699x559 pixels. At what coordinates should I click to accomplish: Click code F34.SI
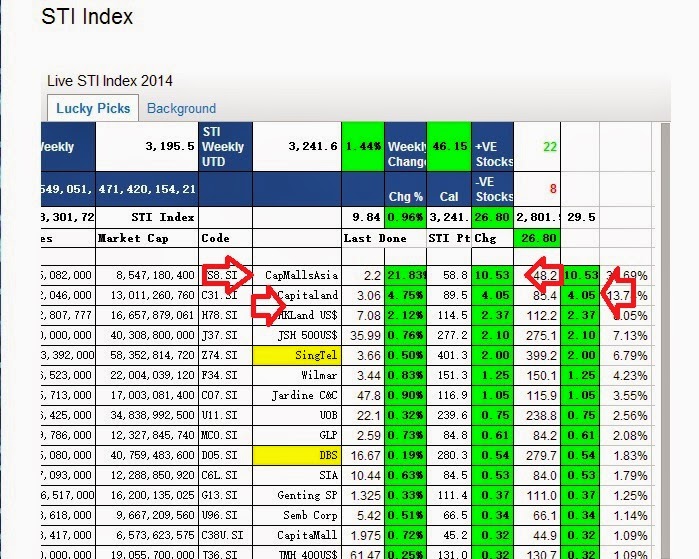(x=219, y=375)
